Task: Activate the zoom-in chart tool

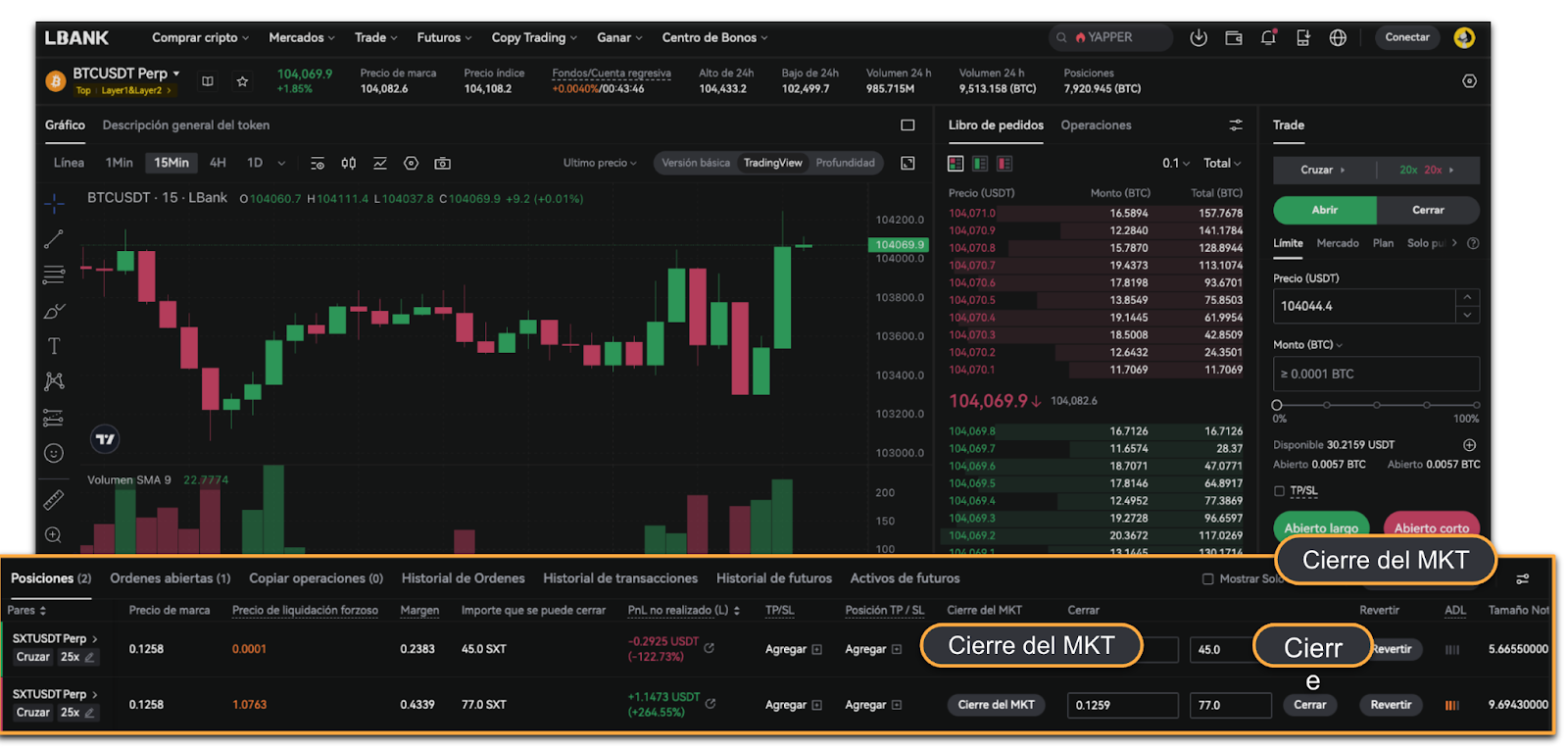Action: [x=54, y=535]
